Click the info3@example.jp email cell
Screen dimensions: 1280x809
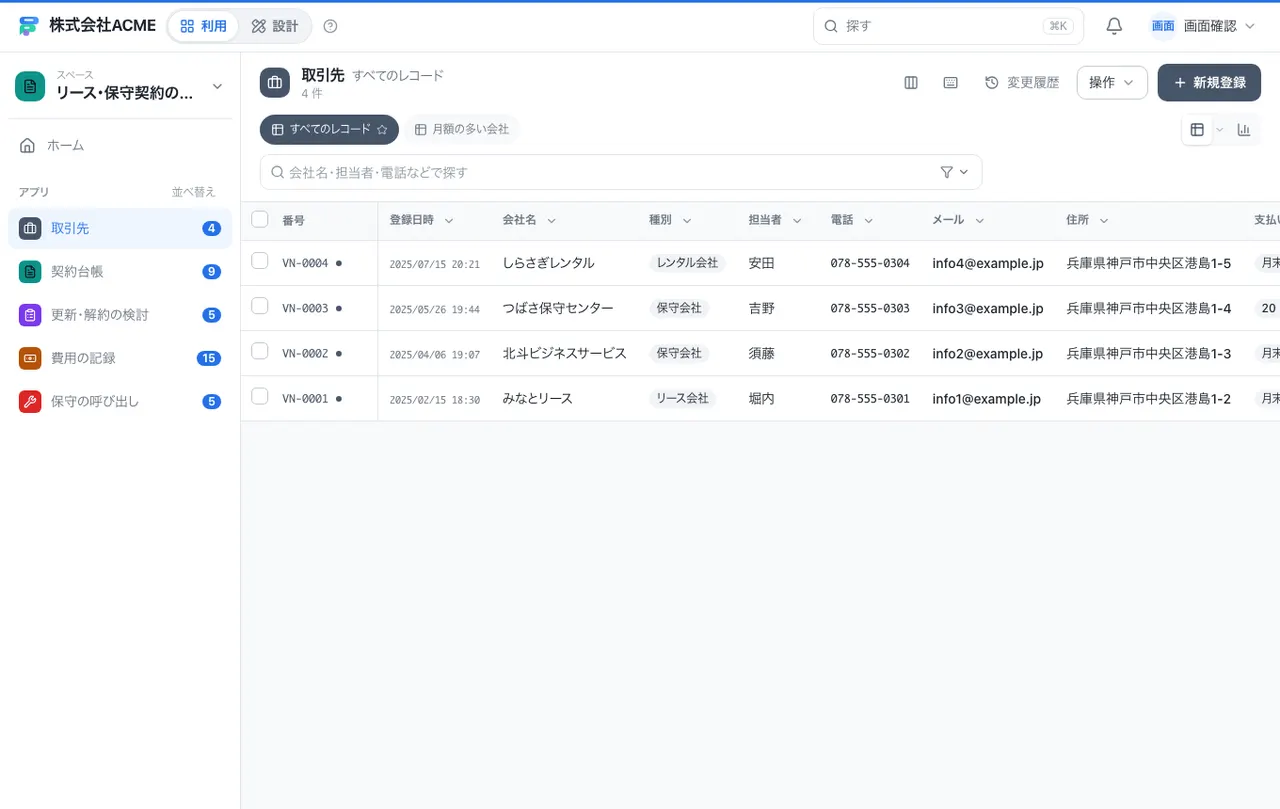[x=988, y=308]
